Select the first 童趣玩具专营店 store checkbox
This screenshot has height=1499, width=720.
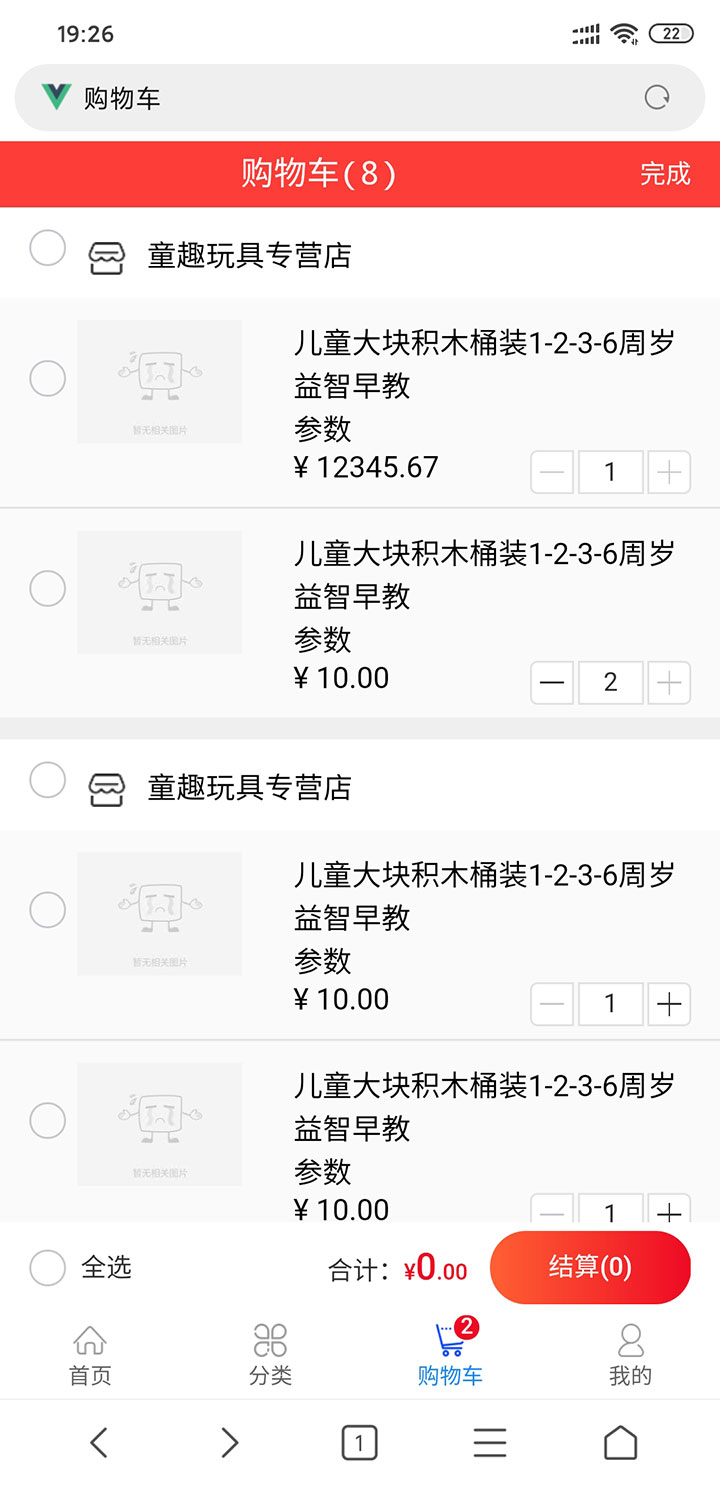(47, 248)
